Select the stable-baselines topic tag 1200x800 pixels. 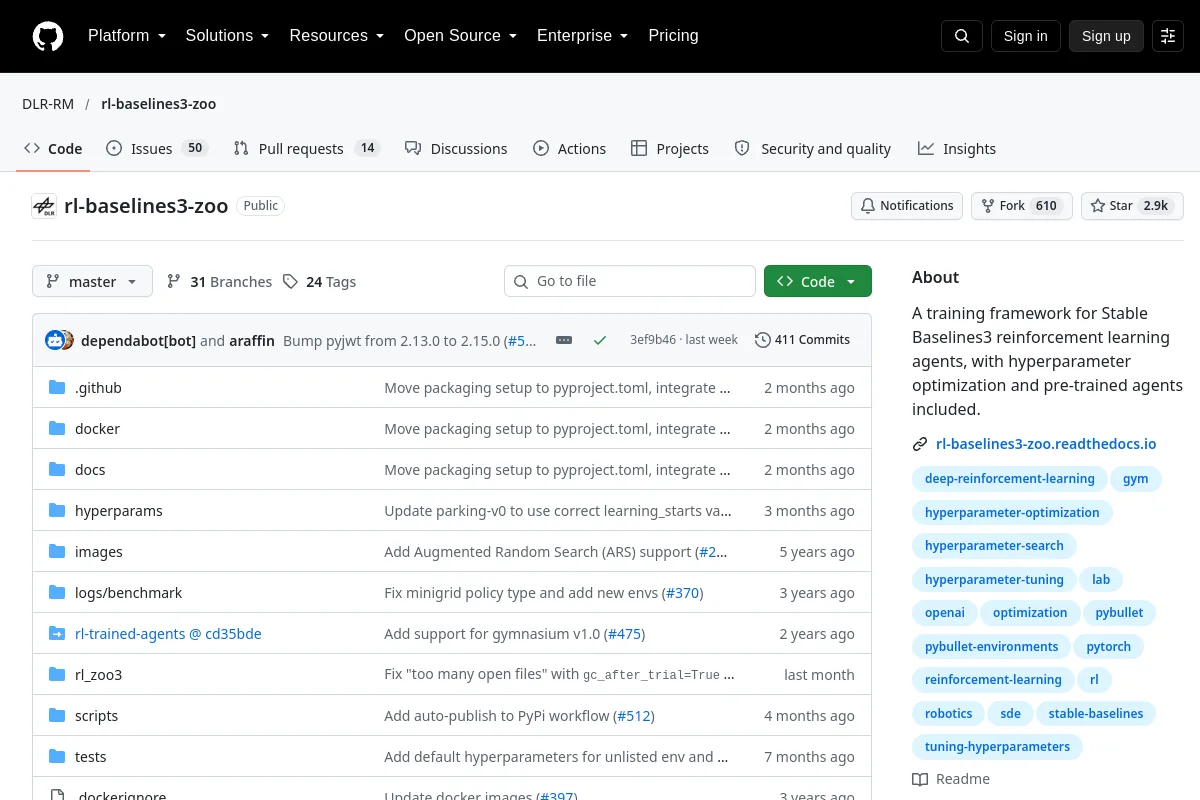1096,714
